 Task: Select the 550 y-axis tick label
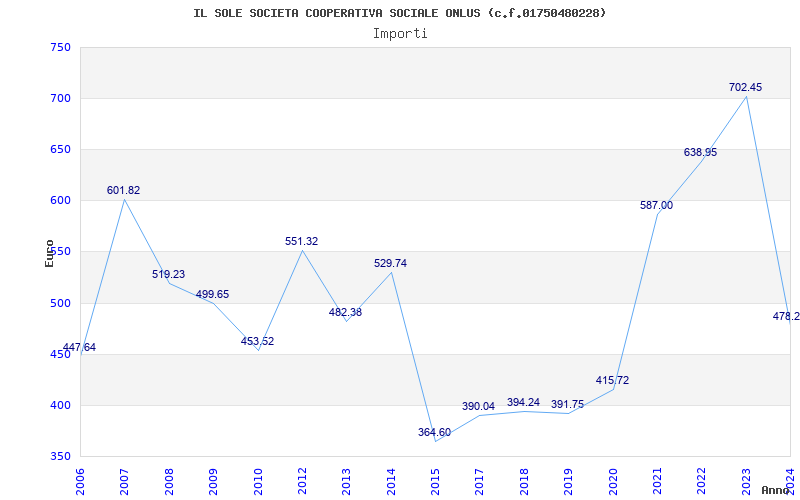pyautogui.click(x=60, y=252)
